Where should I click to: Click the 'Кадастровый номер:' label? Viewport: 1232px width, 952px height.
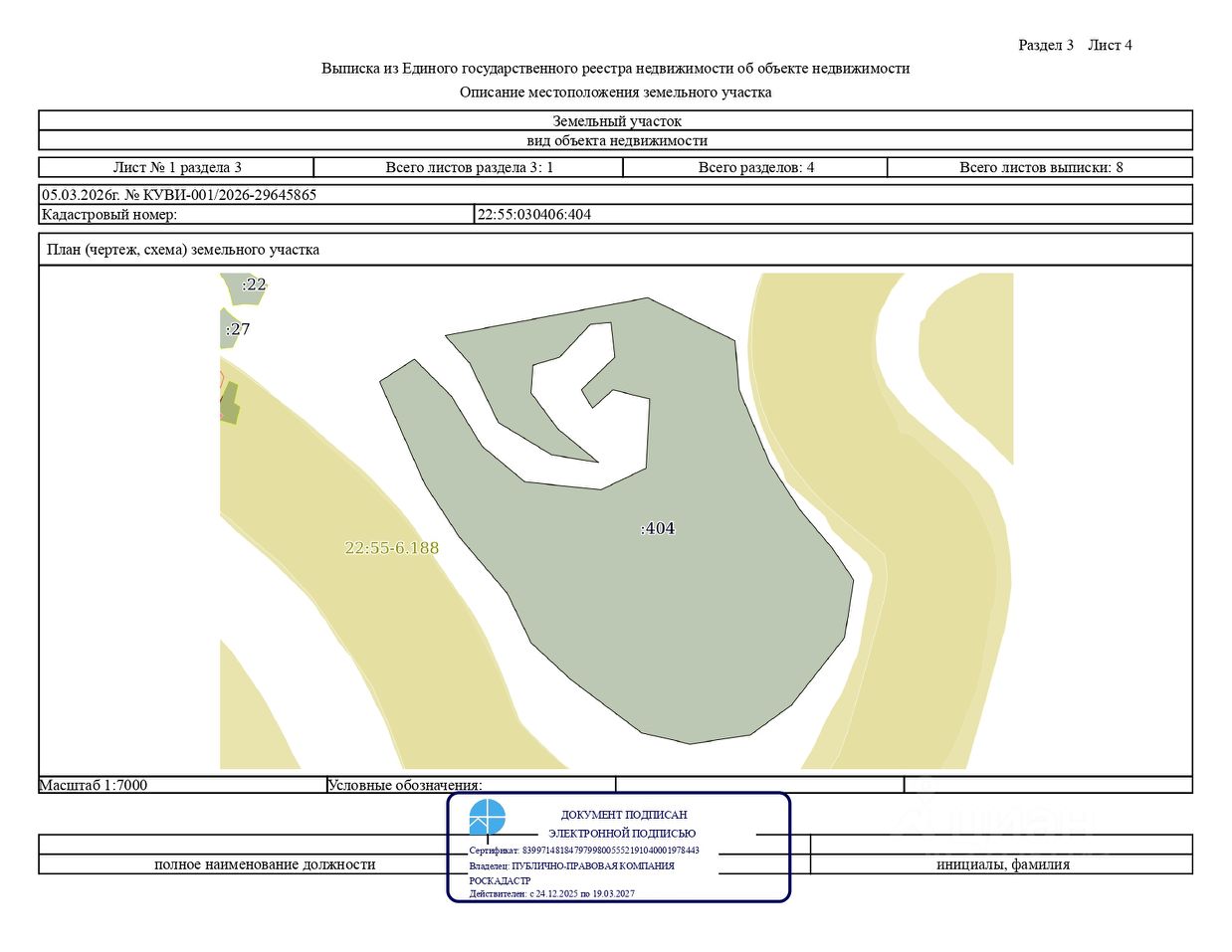109,214
